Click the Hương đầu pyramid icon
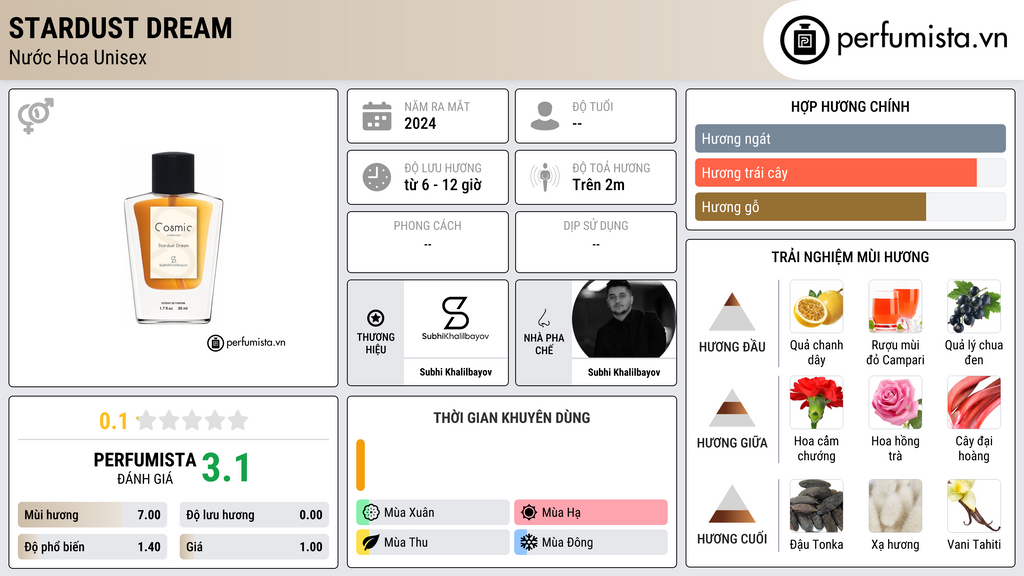This screenshot has height=576, width=1024. click(732, 312)
